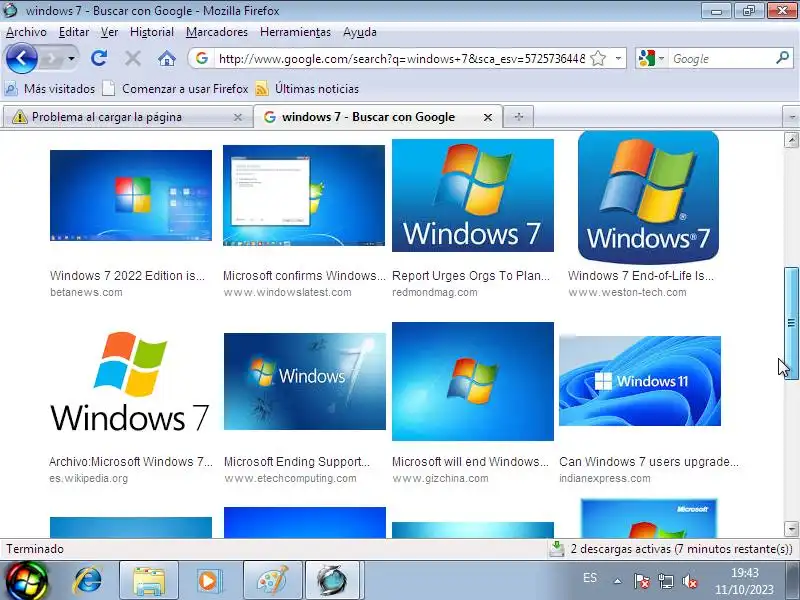
Task: Open the Windows Start orb
Action: (26, 581)
